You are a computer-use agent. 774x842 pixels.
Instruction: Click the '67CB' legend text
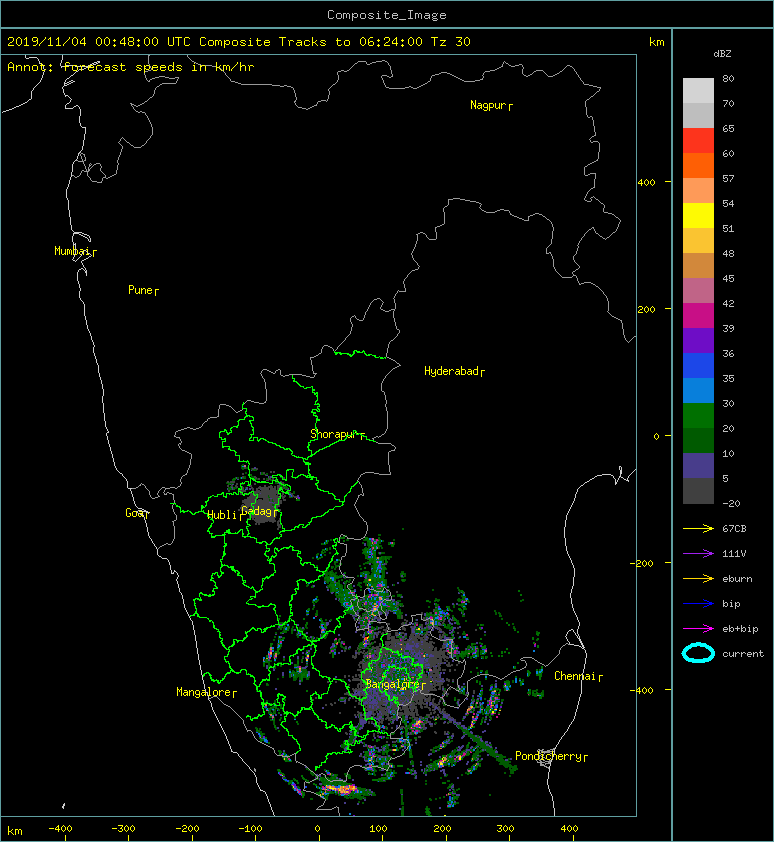click(734, 529)
